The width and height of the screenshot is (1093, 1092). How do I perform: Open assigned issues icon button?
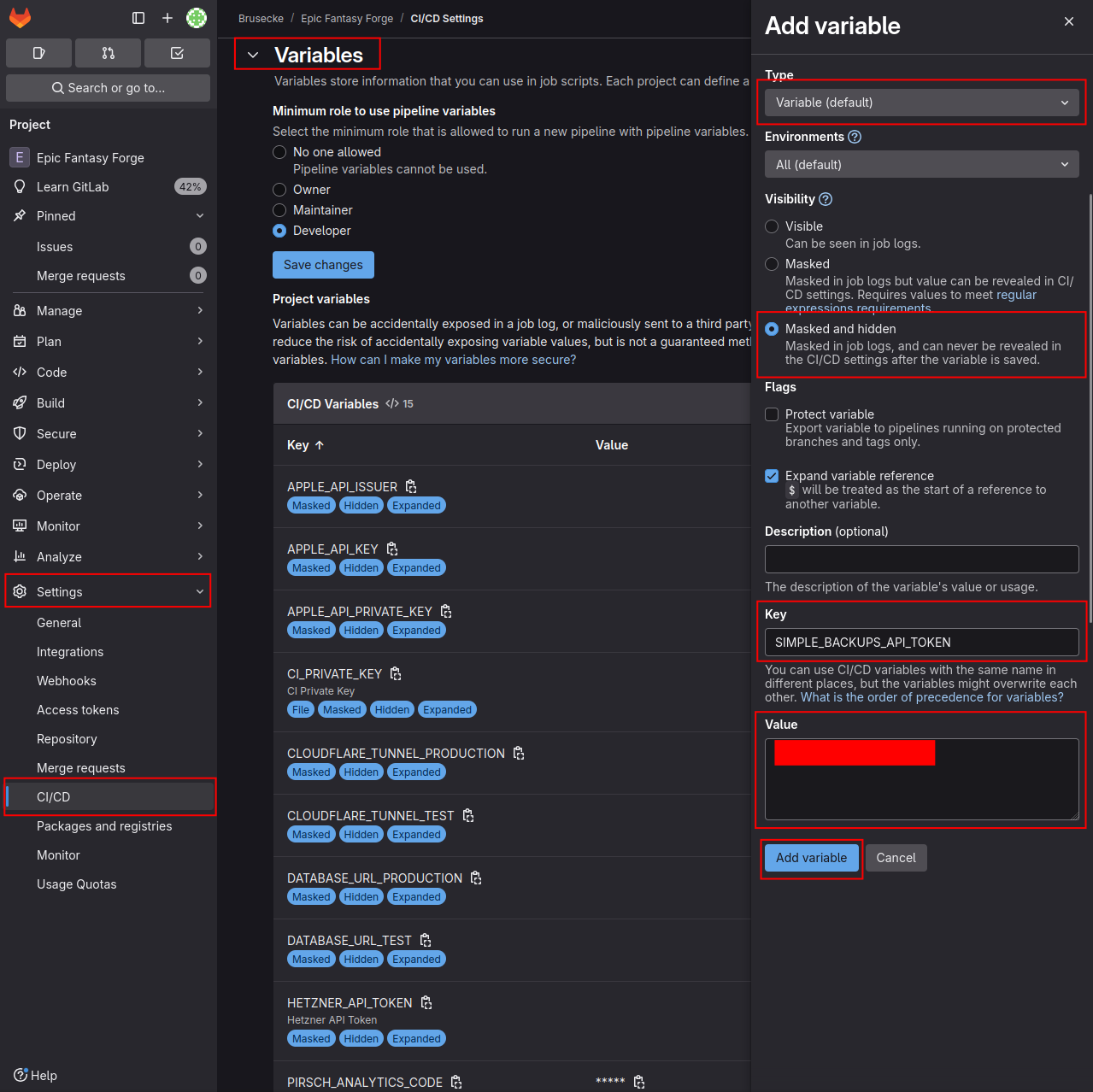(x=38, y=53)
